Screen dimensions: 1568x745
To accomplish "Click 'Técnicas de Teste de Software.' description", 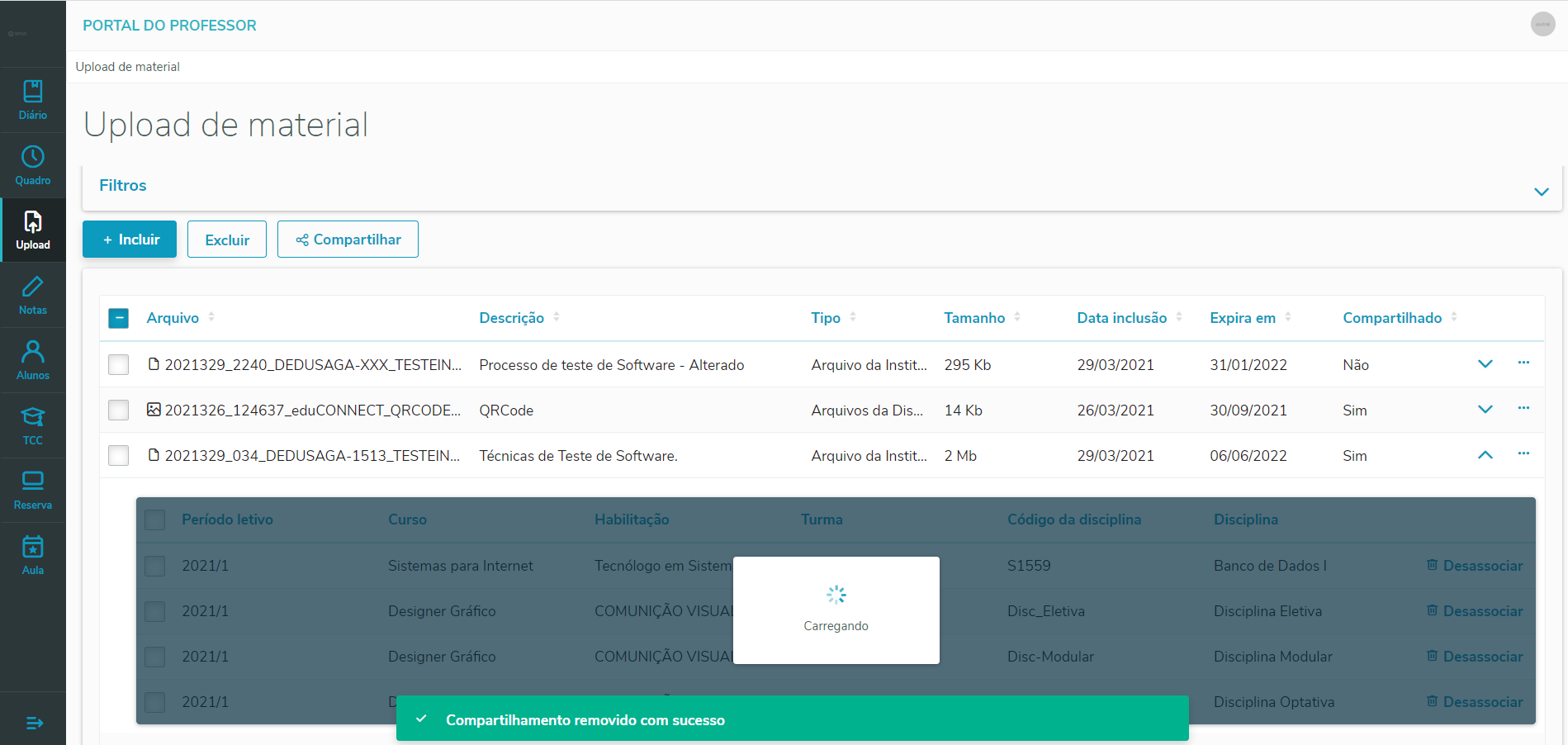I will 579,456.
